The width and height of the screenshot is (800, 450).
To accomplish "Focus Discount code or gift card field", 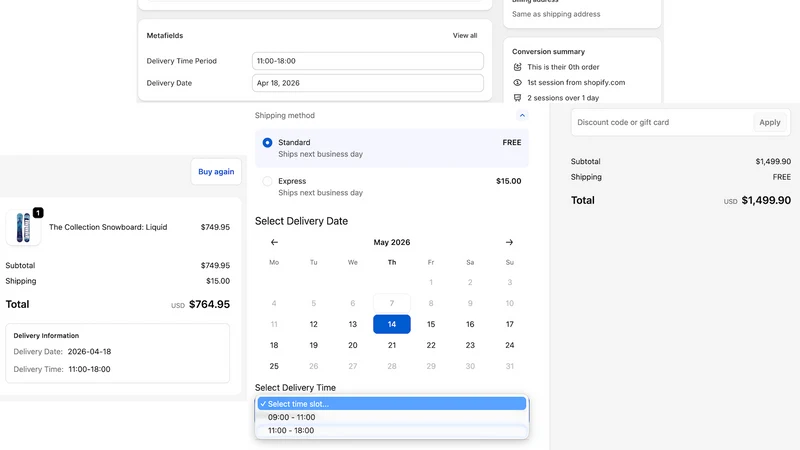I will point(662,122).
